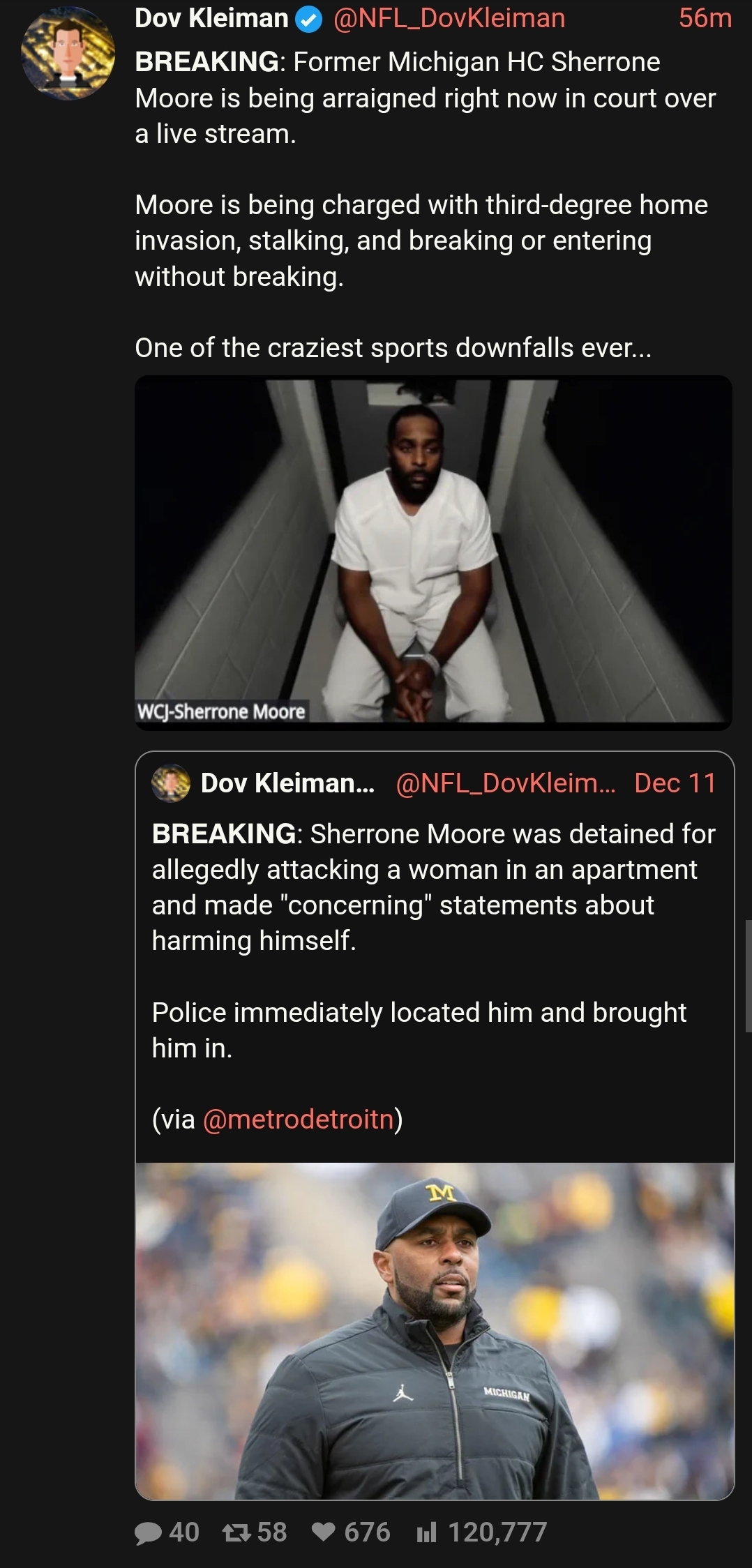Open the Michigan coach photo
Image resolution: width=752 pixels, height=1568 pixels.
(x=435, y=1331)
